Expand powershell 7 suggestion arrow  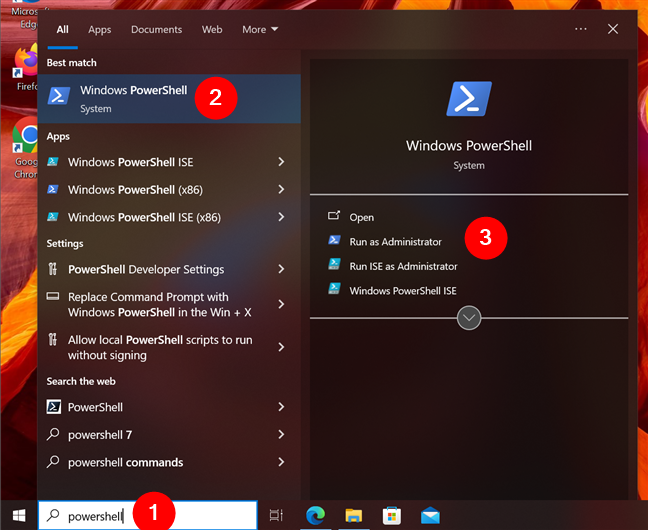[281, 434]
